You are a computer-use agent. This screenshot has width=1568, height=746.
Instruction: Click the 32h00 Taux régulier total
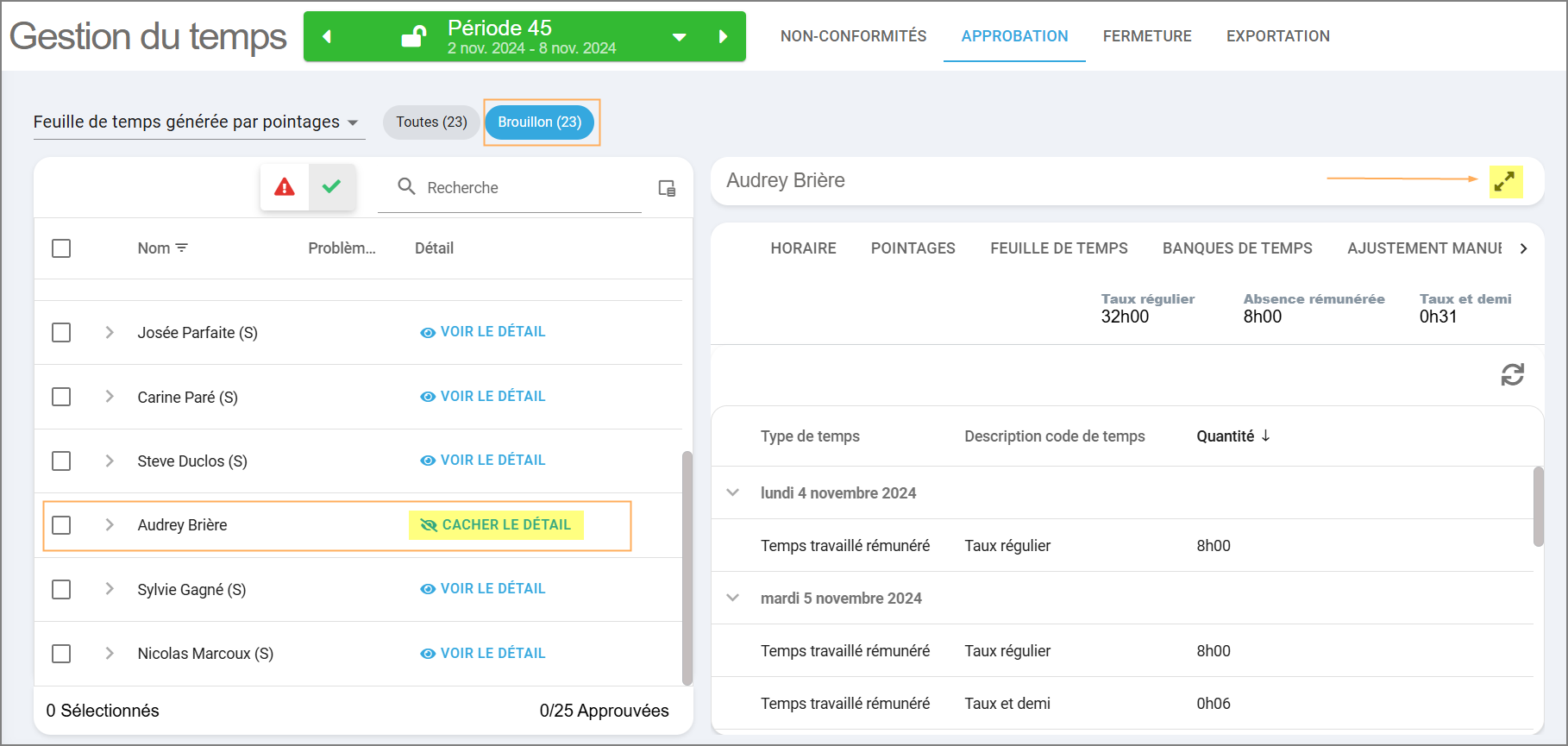point(1125,317)
